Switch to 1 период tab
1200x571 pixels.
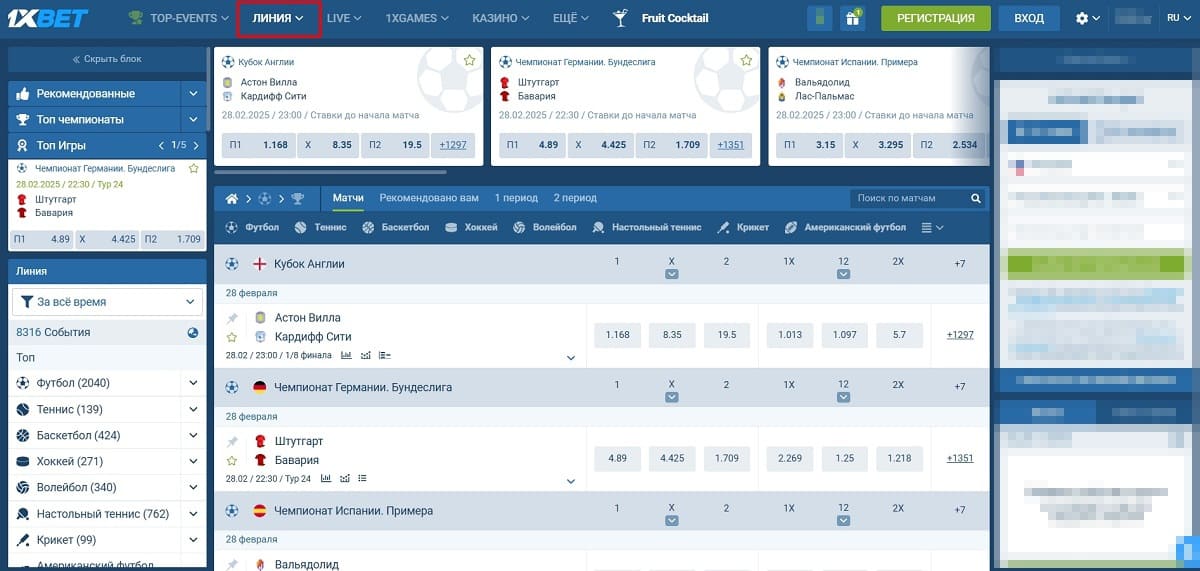[516, 198]
